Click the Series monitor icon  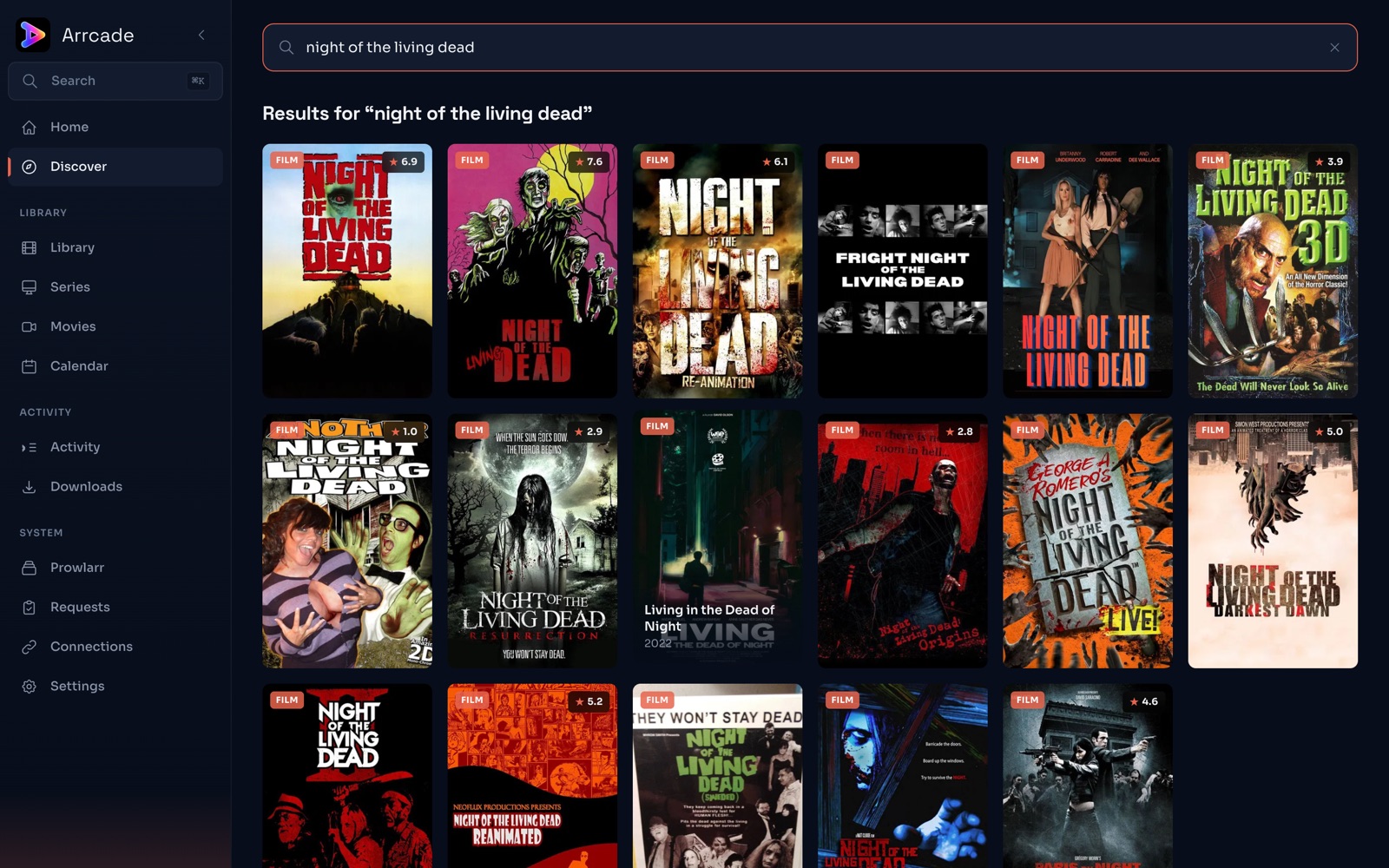pos(30,287)
